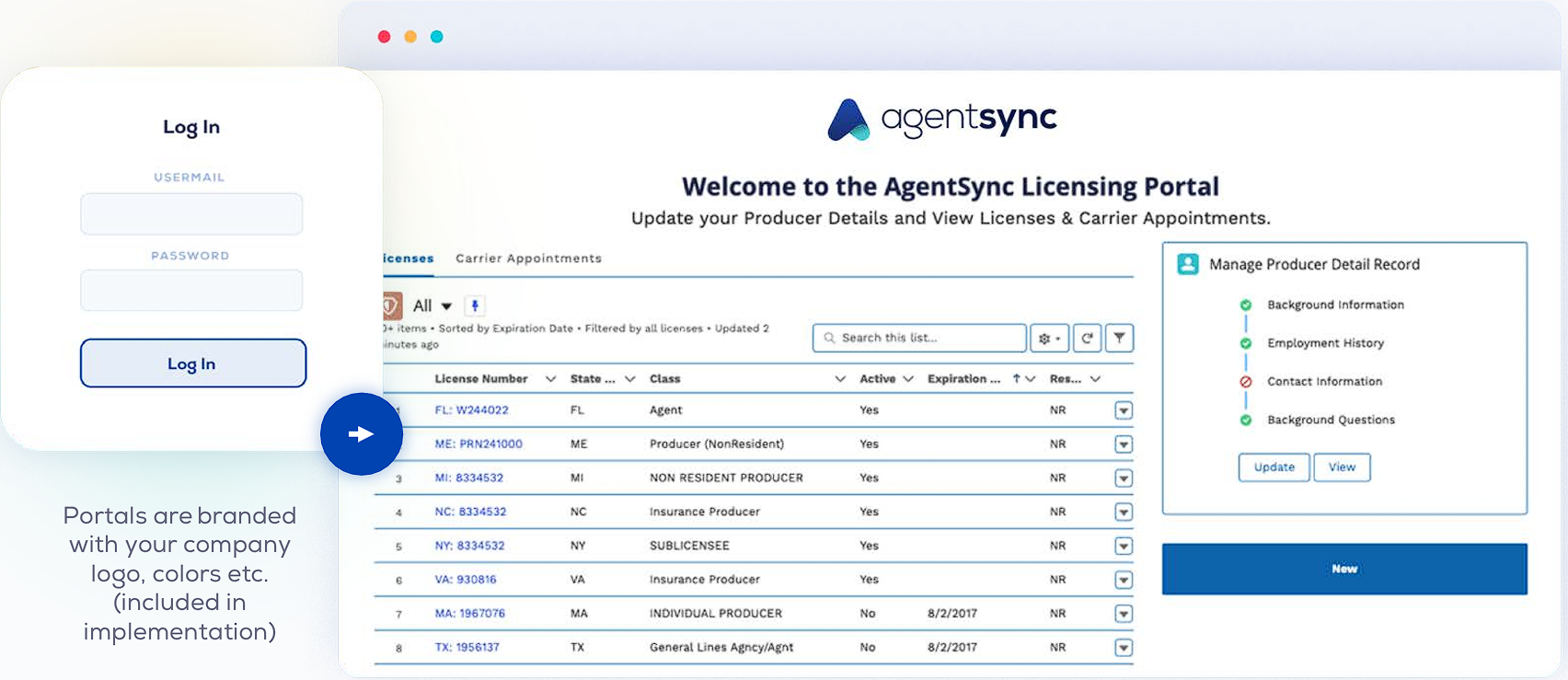The height and width of the screenshot is (680, 1568).
Task: Click the View button
Action: coord(1342,467)
